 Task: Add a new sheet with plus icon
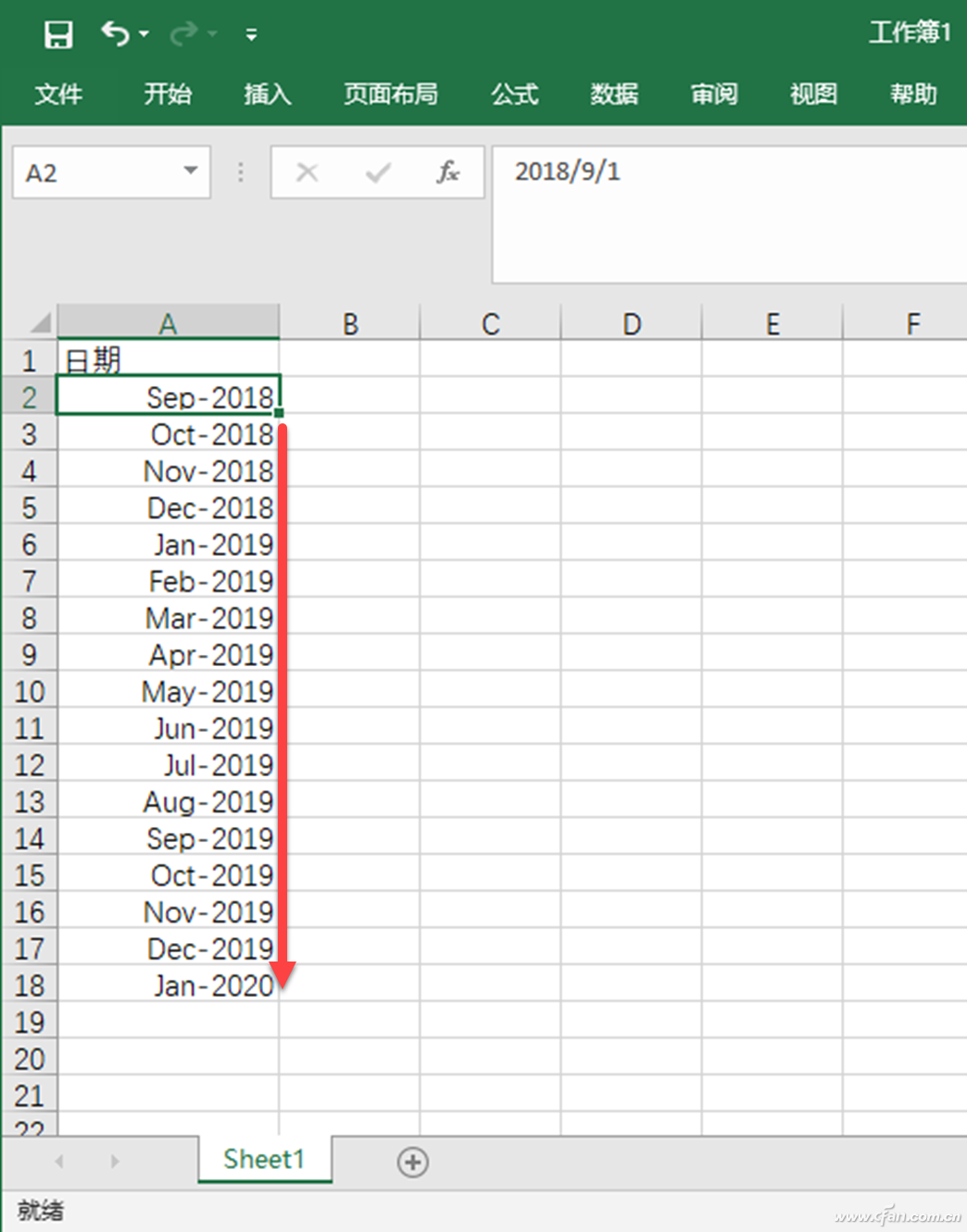(412, 1162)
